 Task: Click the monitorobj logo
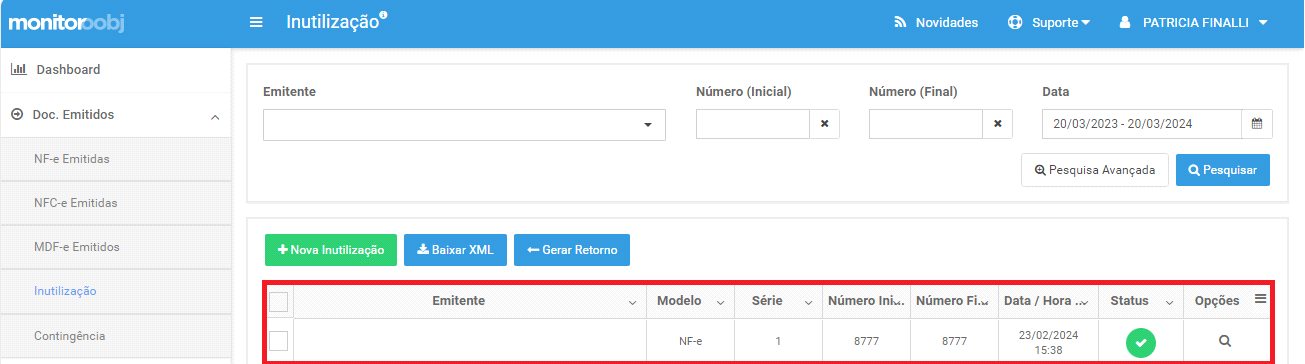[65, 22]
